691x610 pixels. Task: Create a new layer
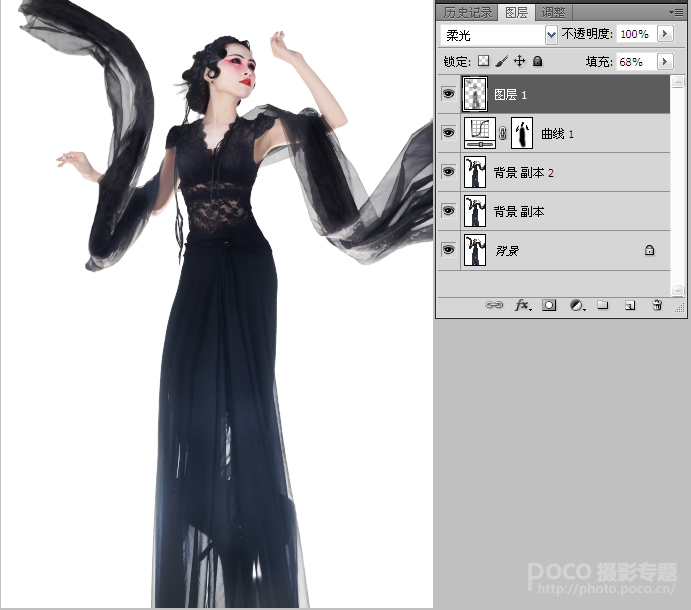coord(630,305)
